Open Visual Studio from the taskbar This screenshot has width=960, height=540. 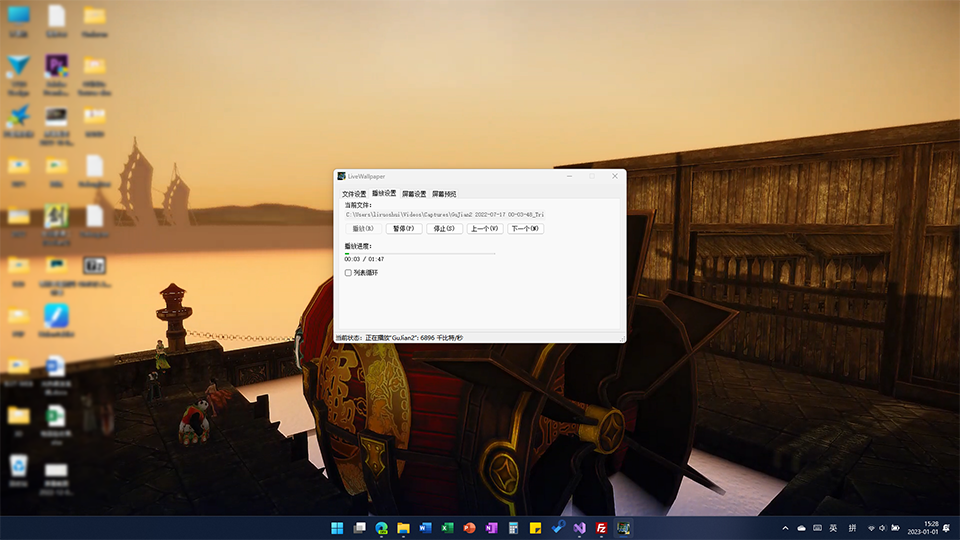click(579, 528)
